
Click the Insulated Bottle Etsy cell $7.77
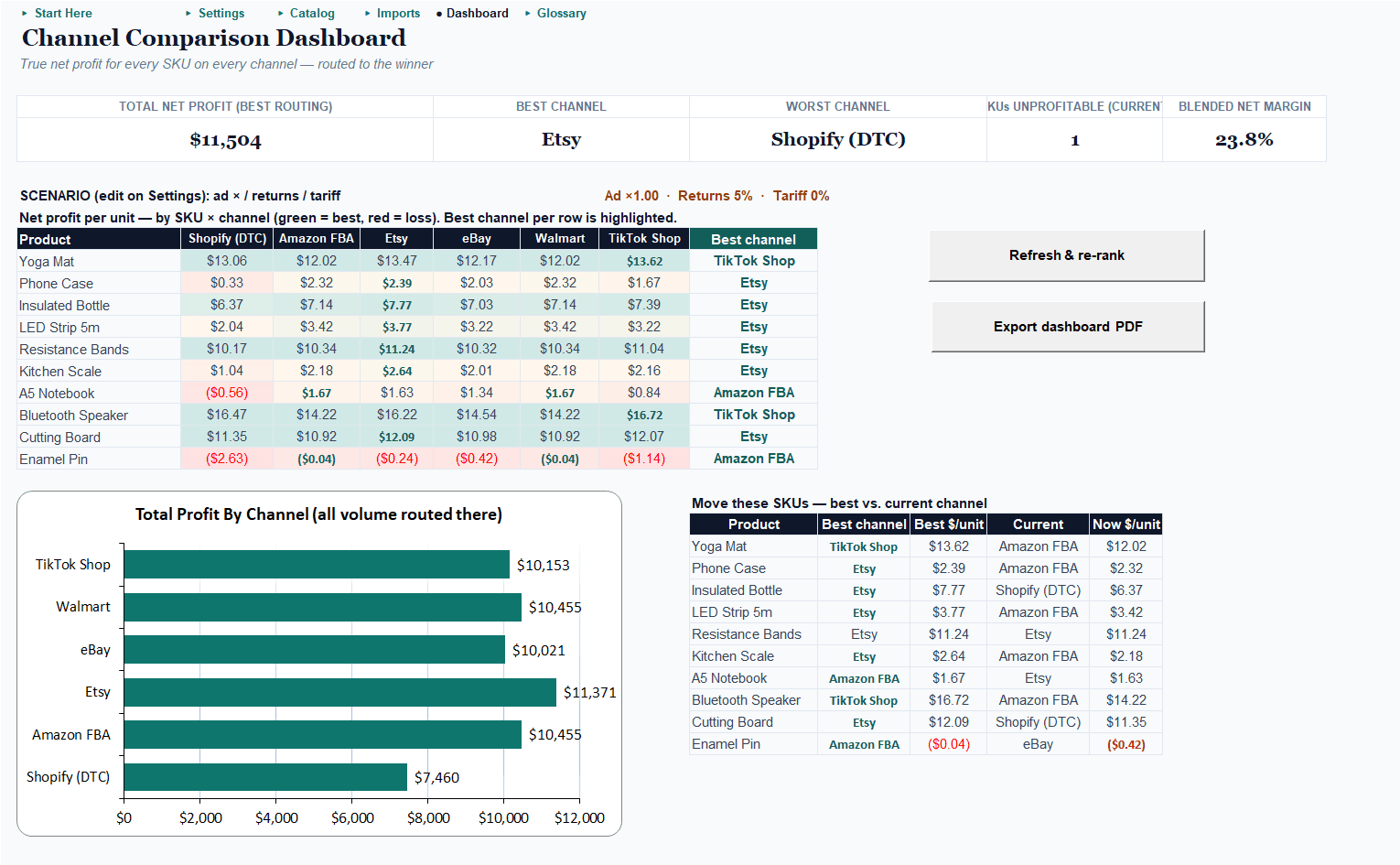(x=396, y=305)
